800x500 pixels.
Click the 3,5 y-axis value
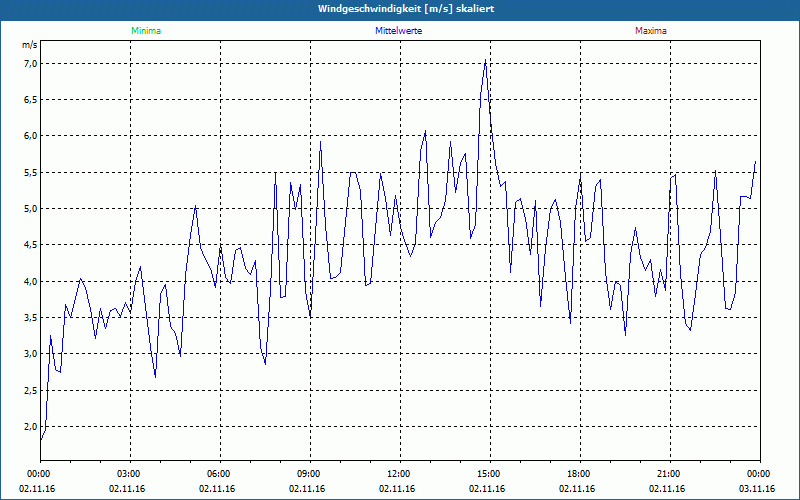[31, 317]
